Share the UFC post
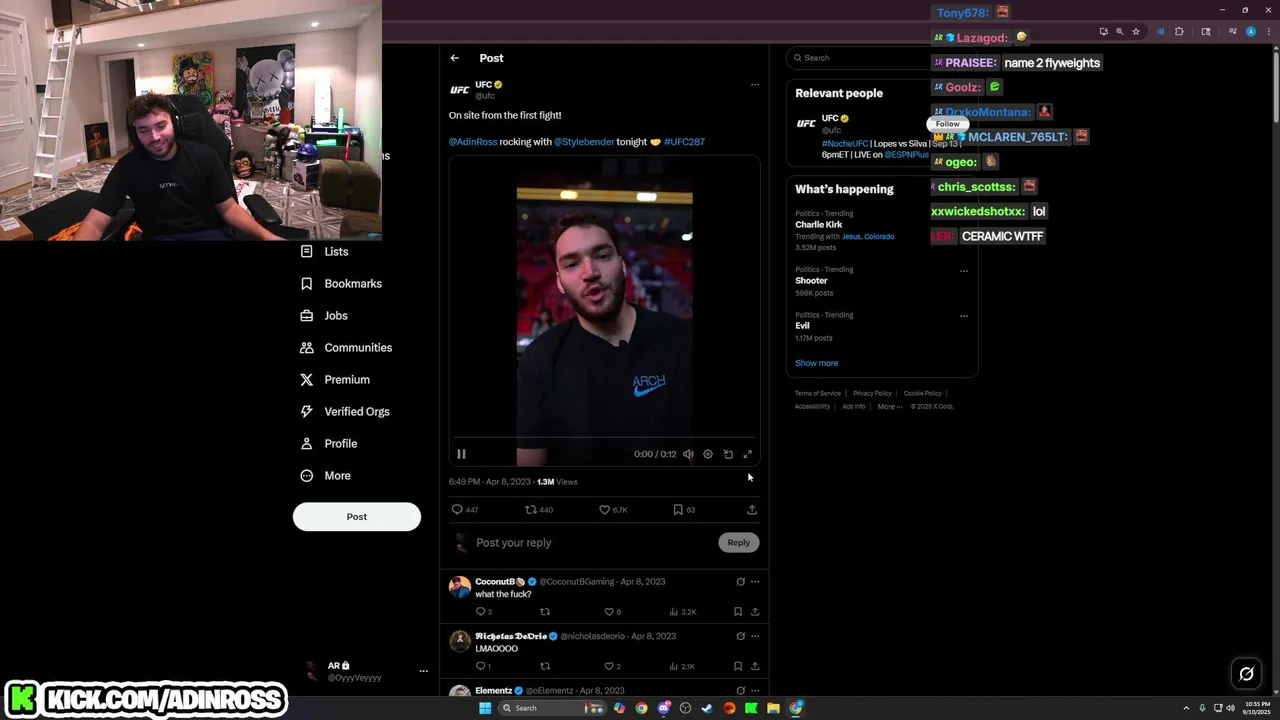This screenshot has height=720, width=1280. pyautogui.click(x=752, y=510)
